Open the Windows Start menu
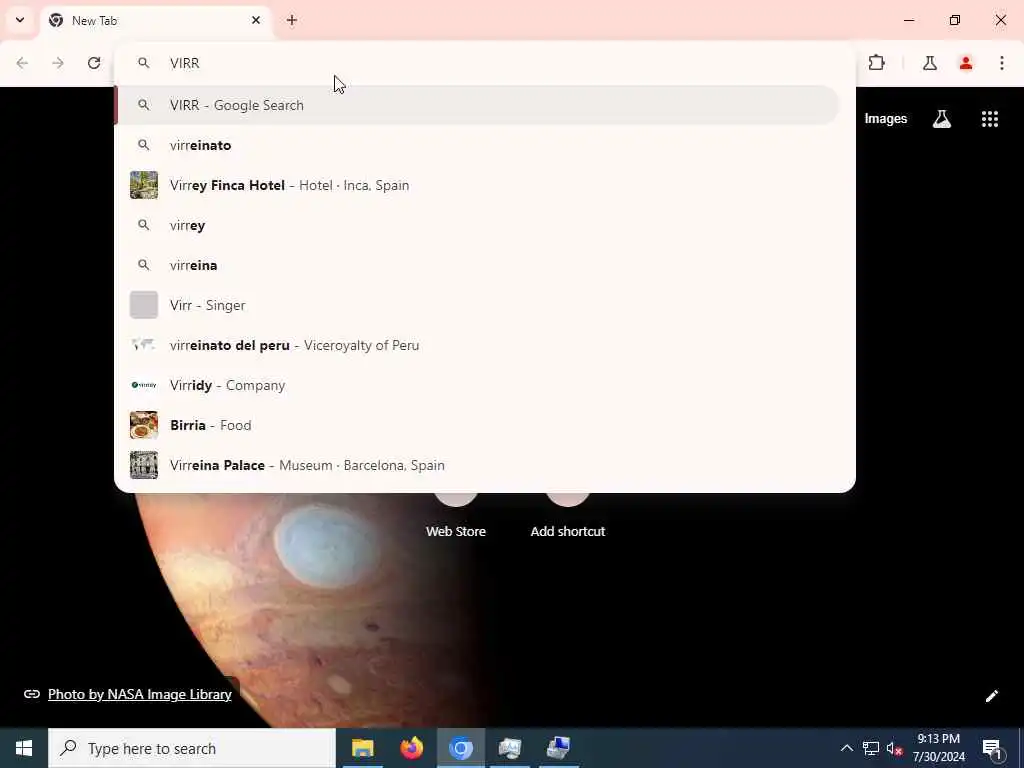This screenshot has height=768, width=1024. 24,748
